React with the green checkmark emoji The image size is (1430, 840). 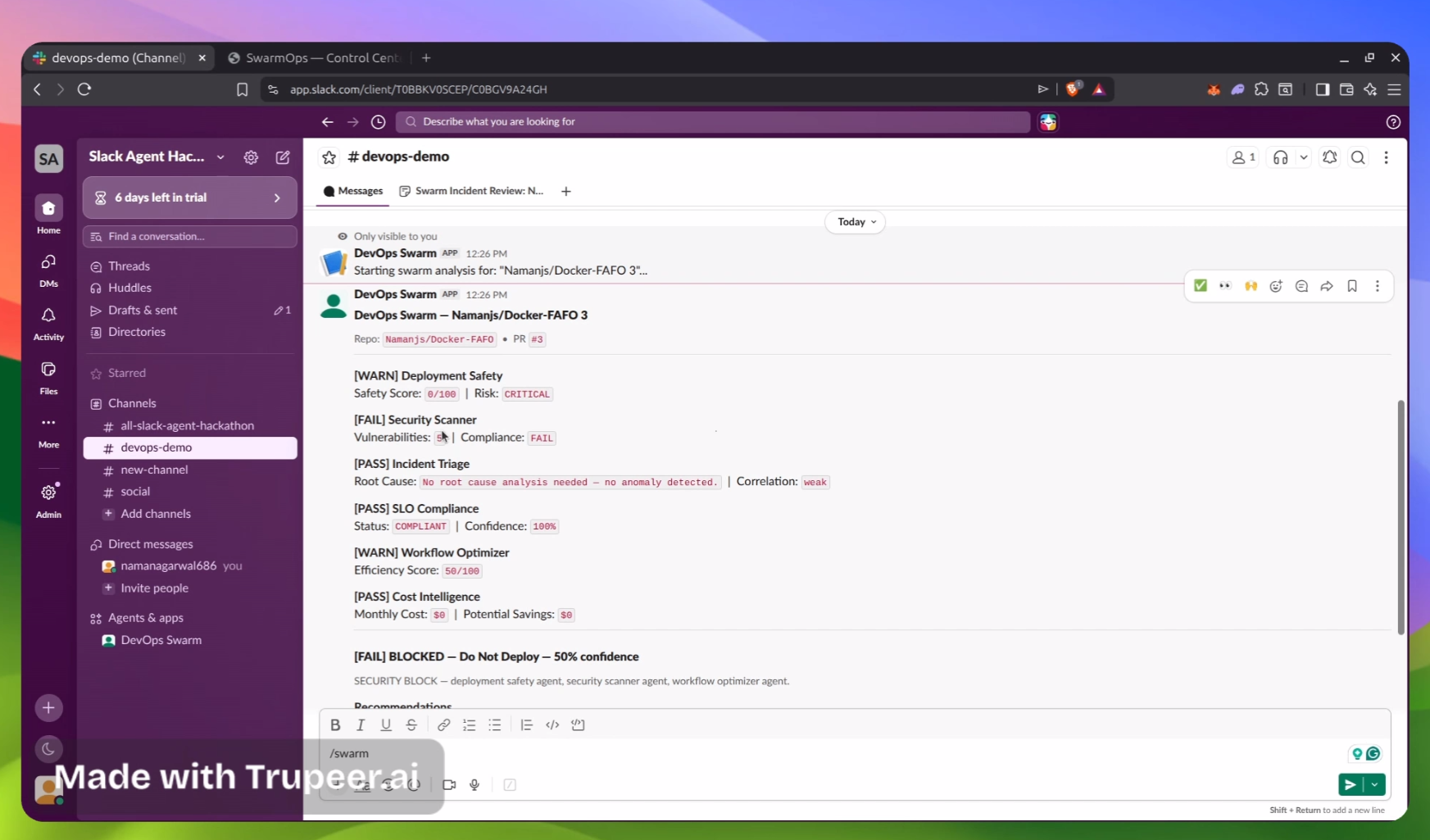[x=1201, y=286]
